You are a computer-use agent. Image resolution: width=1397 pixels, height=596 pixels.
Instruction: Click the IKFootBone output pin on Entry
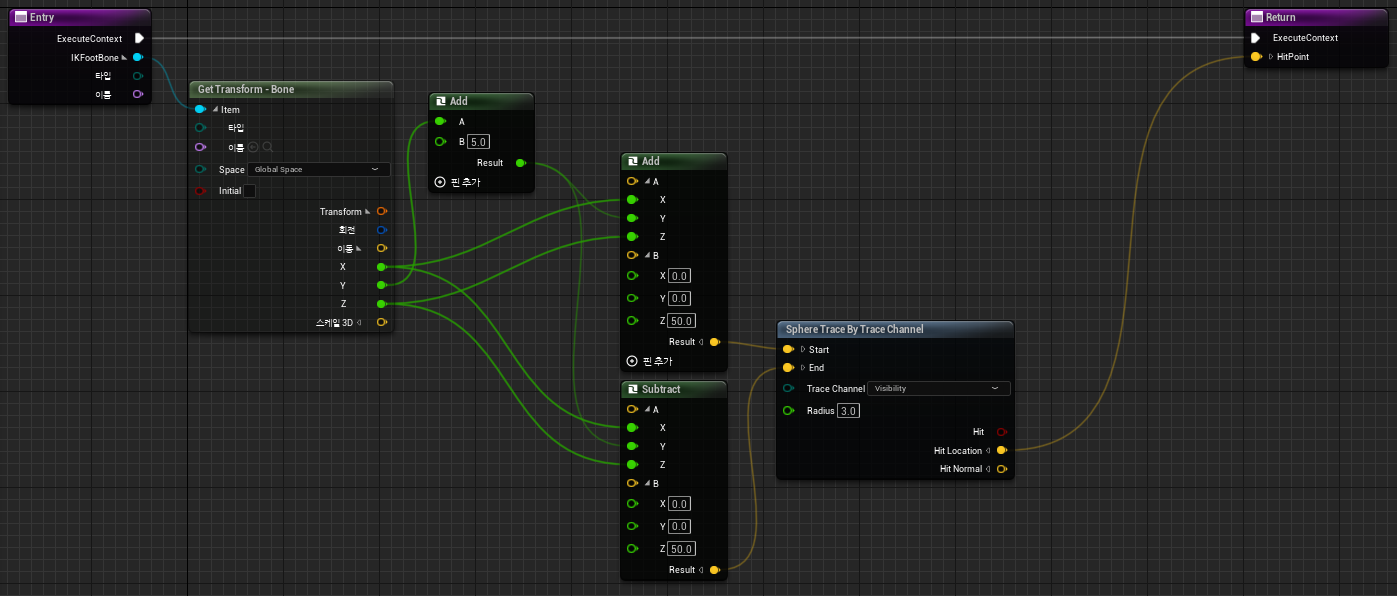coord(138,57)
